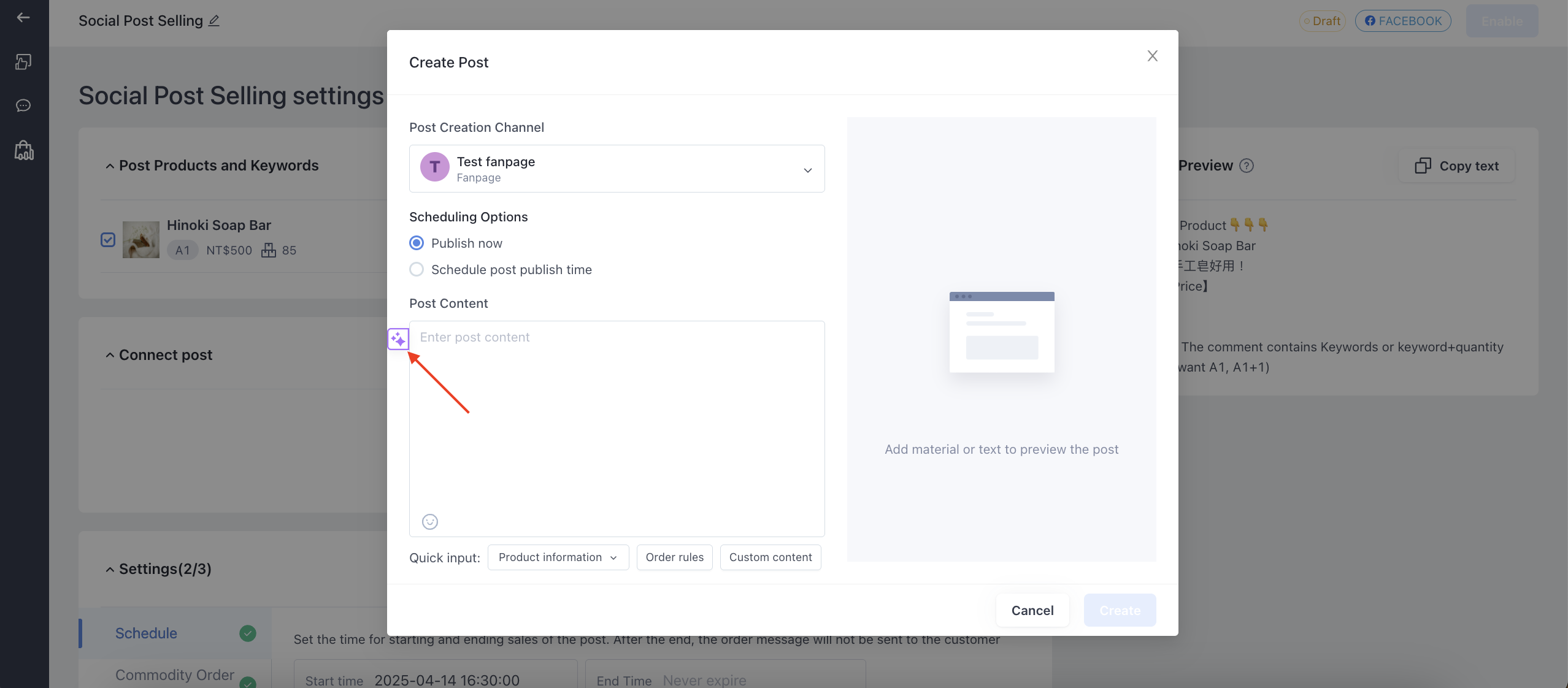The height and width of the screenshot is (688, 1568).
Task: Click the Cancel button
Action: [1032, 610]
